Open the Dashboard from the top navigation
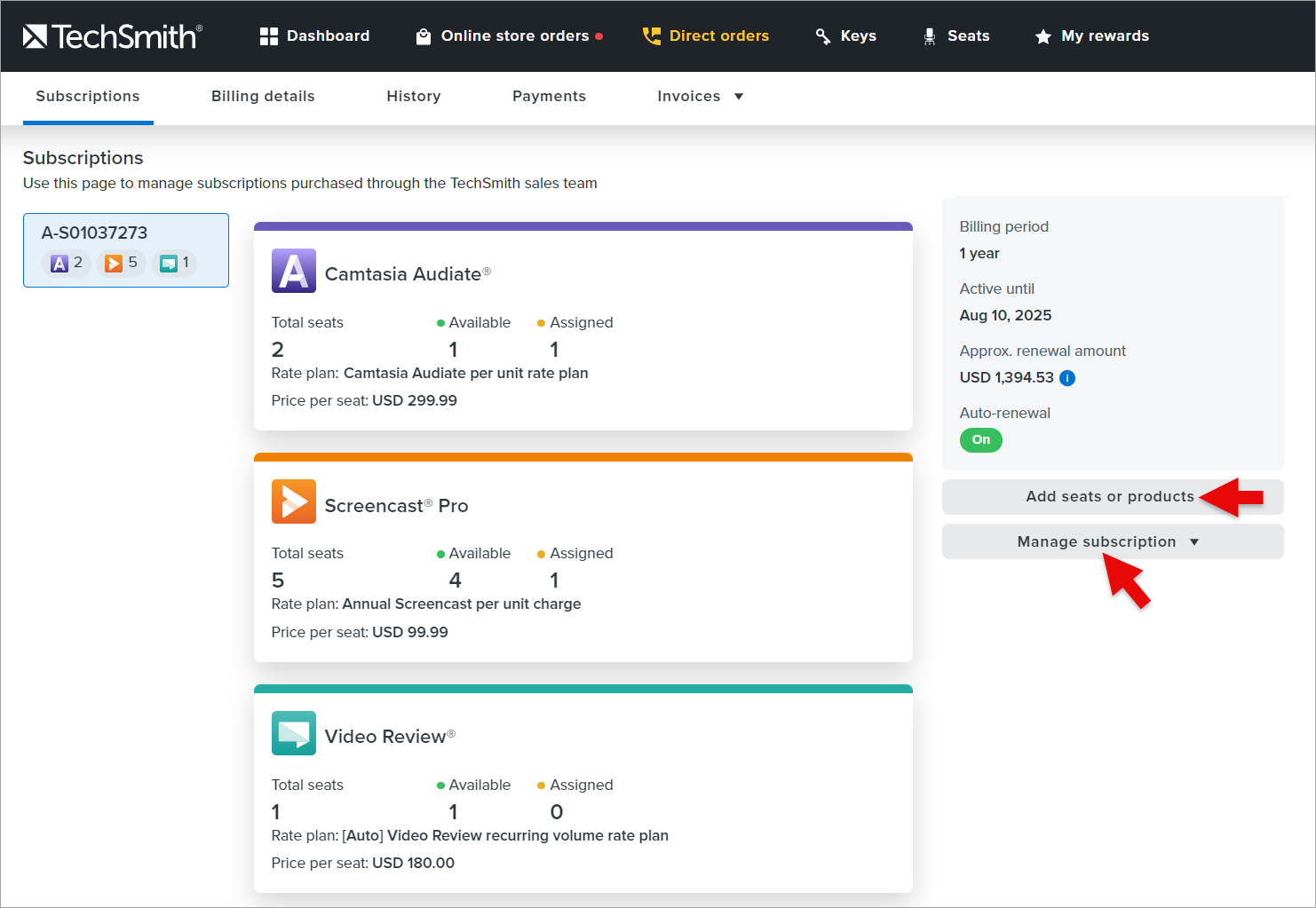 click(314, 36)
